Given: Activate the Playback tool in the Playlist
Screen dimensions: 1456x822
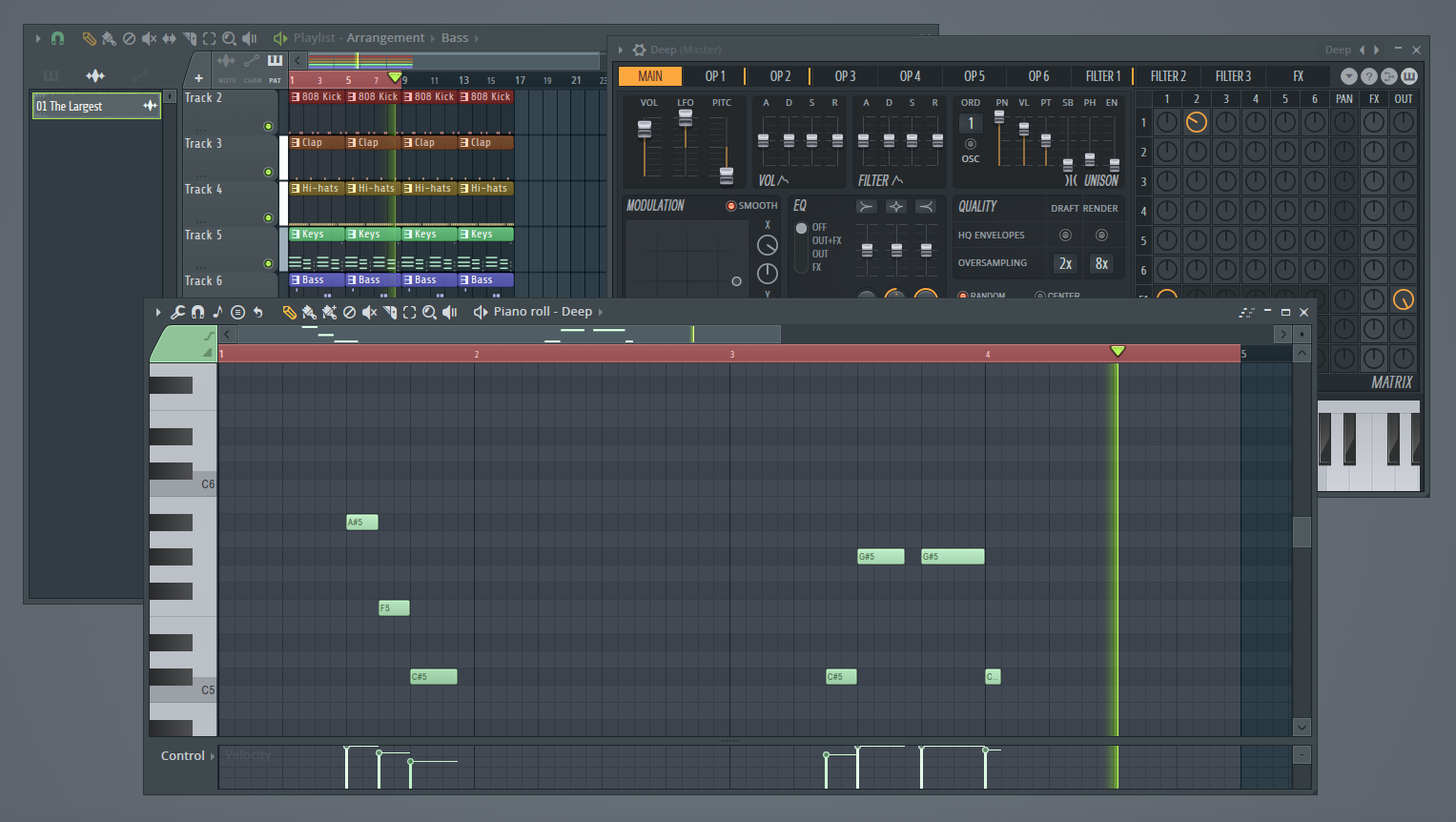Looking at the screenshot, I should pyautogui.click(x=250, y=38).
